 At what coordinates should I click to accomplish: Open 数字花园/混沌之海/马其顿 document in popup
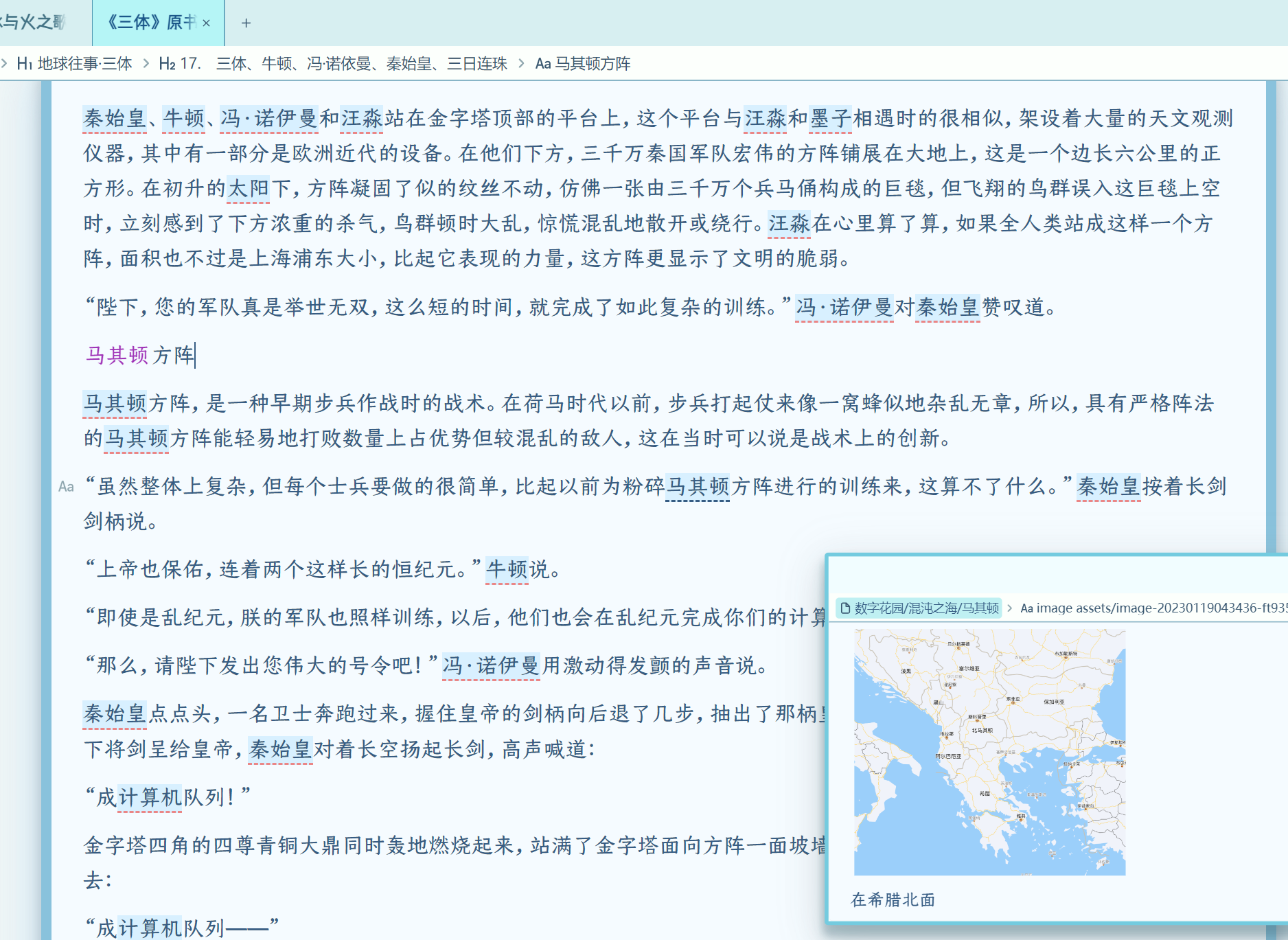(919, 608)
